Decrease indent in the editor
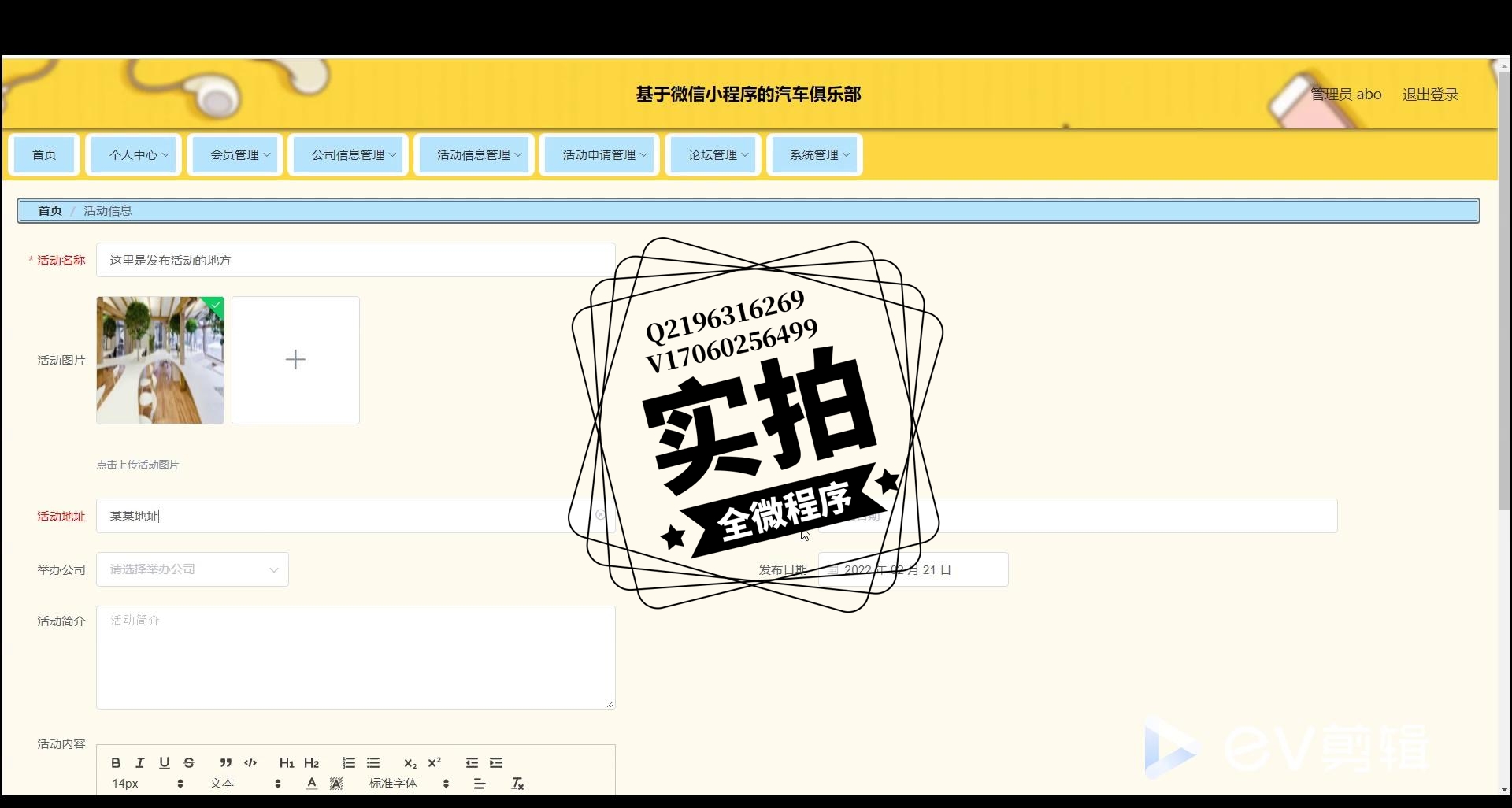 pos(472,762)
